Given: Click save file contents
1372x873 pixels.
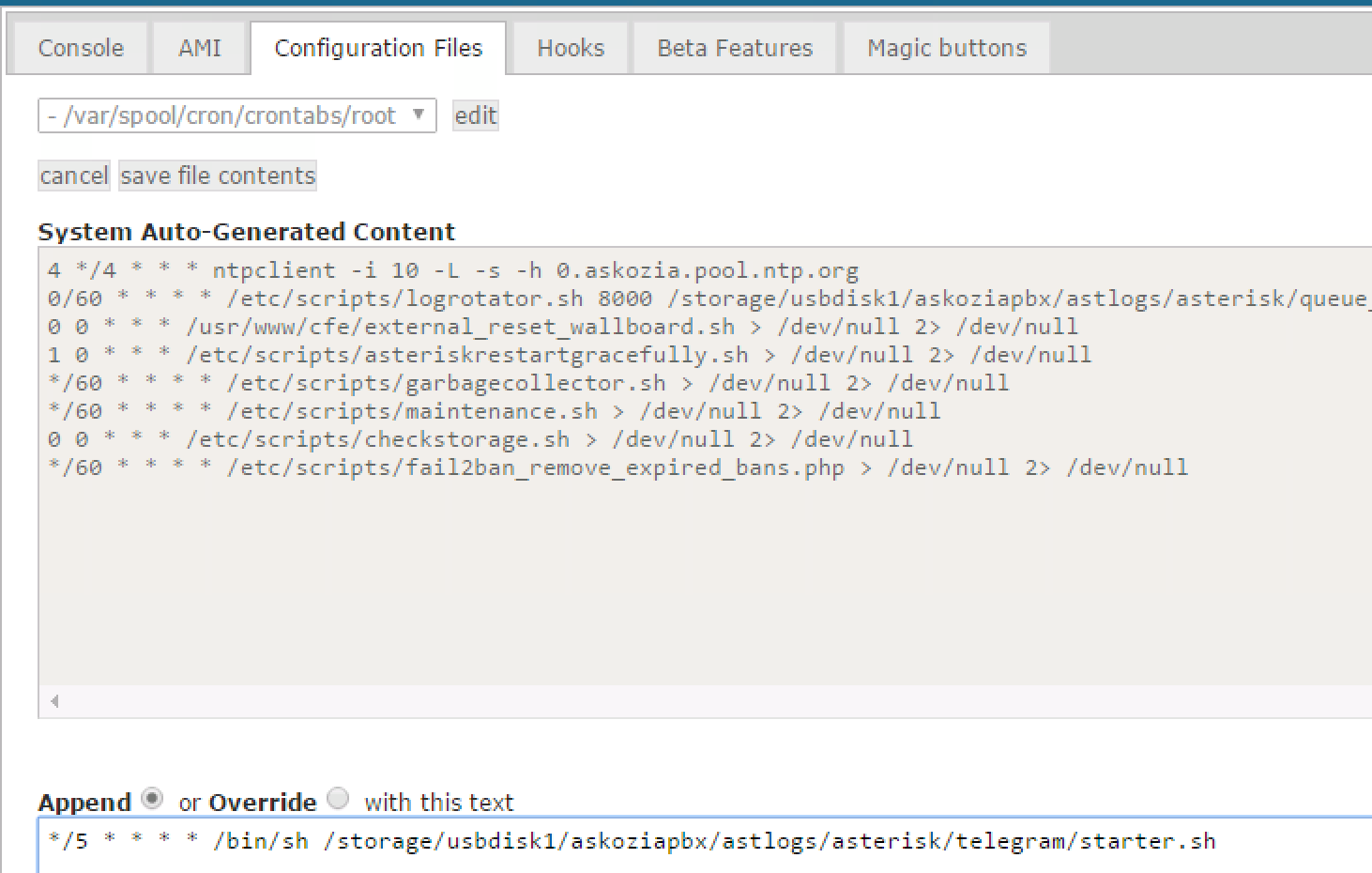Looking at the screenshot, I should [x=218, y=176].
